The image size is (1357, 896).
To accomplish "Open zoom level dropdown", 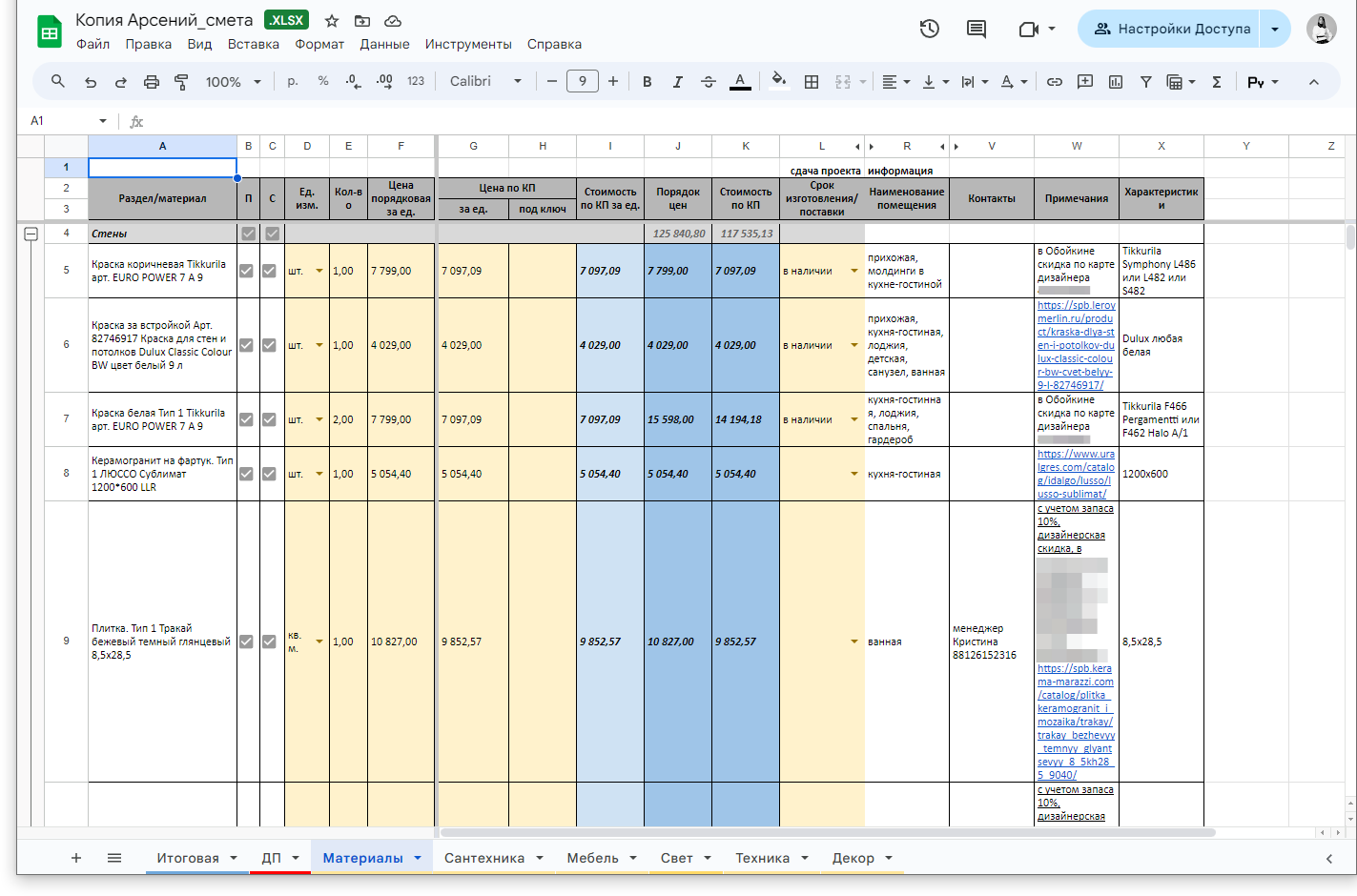I will [x=233, y=82].
